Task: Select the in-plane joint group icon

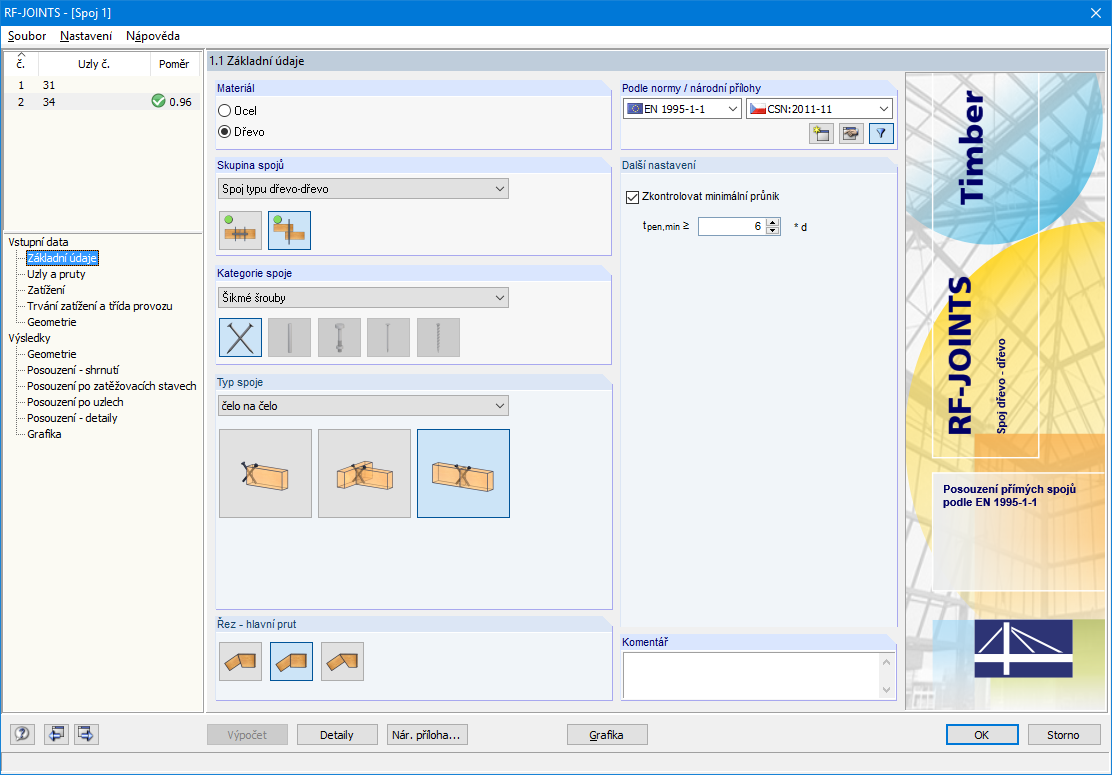Action: click(x=240, y=230)
